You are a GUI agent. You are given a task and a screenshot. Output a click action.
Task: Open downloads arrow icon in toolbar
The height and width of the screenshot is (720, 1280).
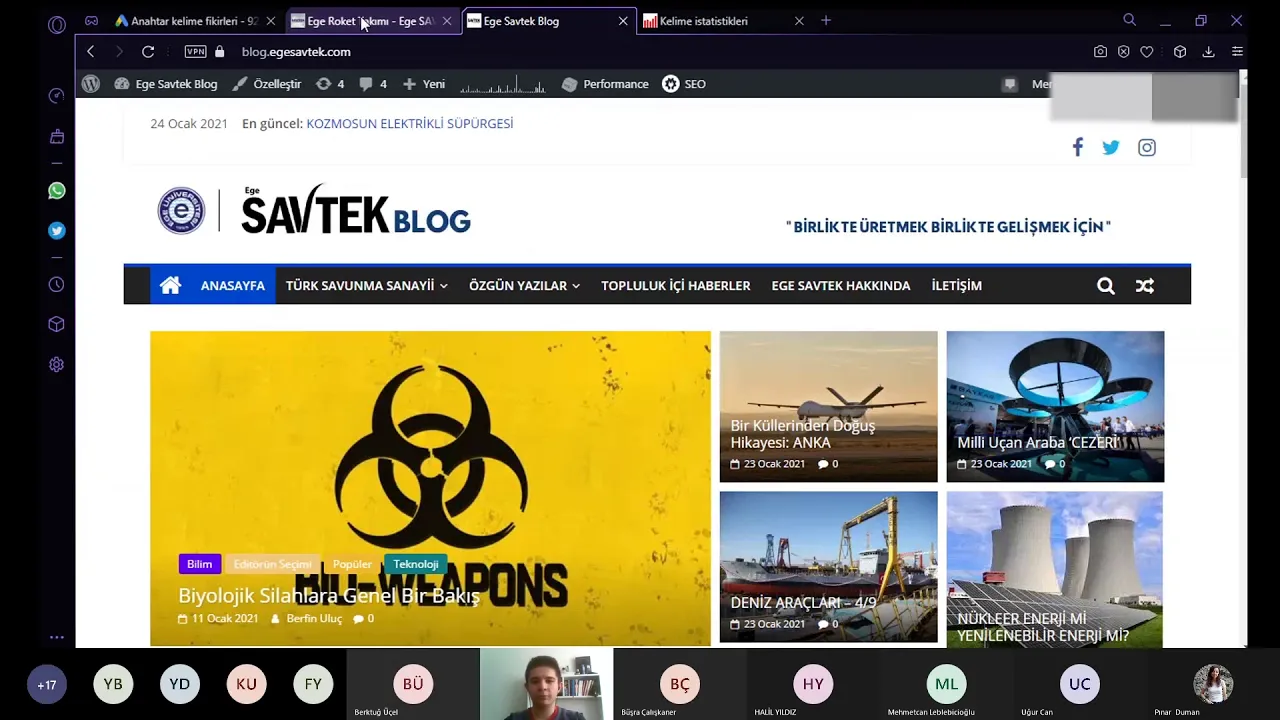click(1208, 52)
